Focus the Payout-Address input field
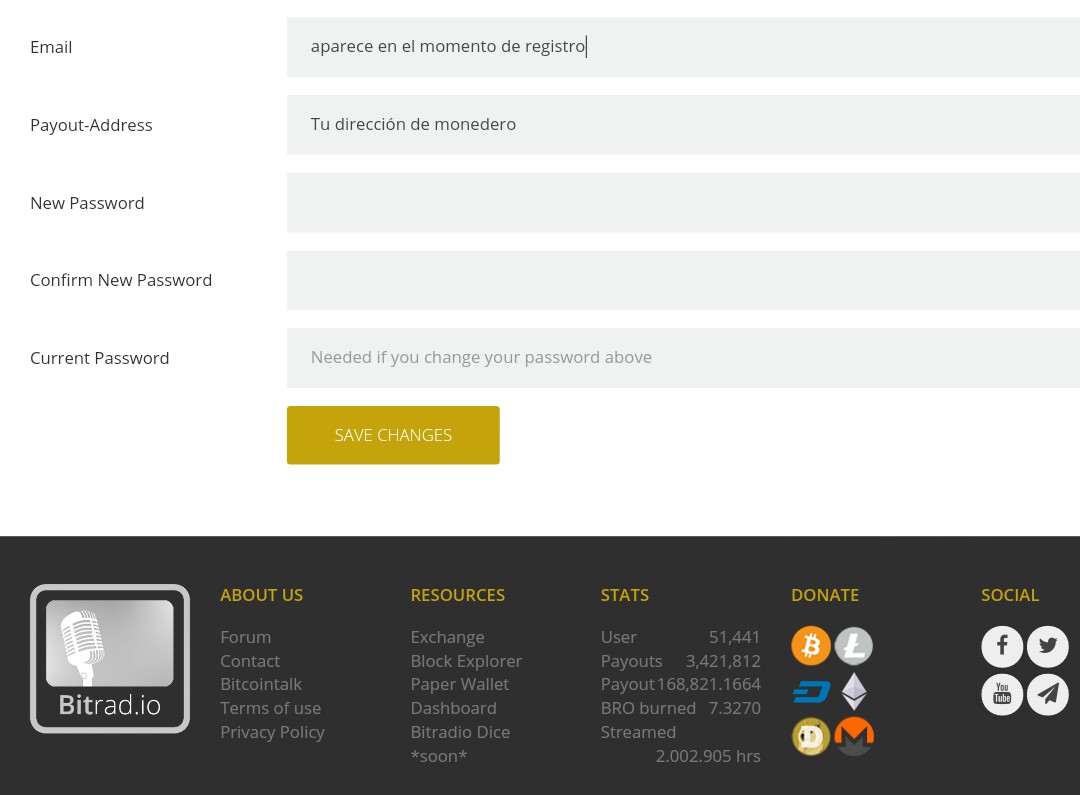Viewport: 1080px width, 795px height. click(x=683, y=125)
